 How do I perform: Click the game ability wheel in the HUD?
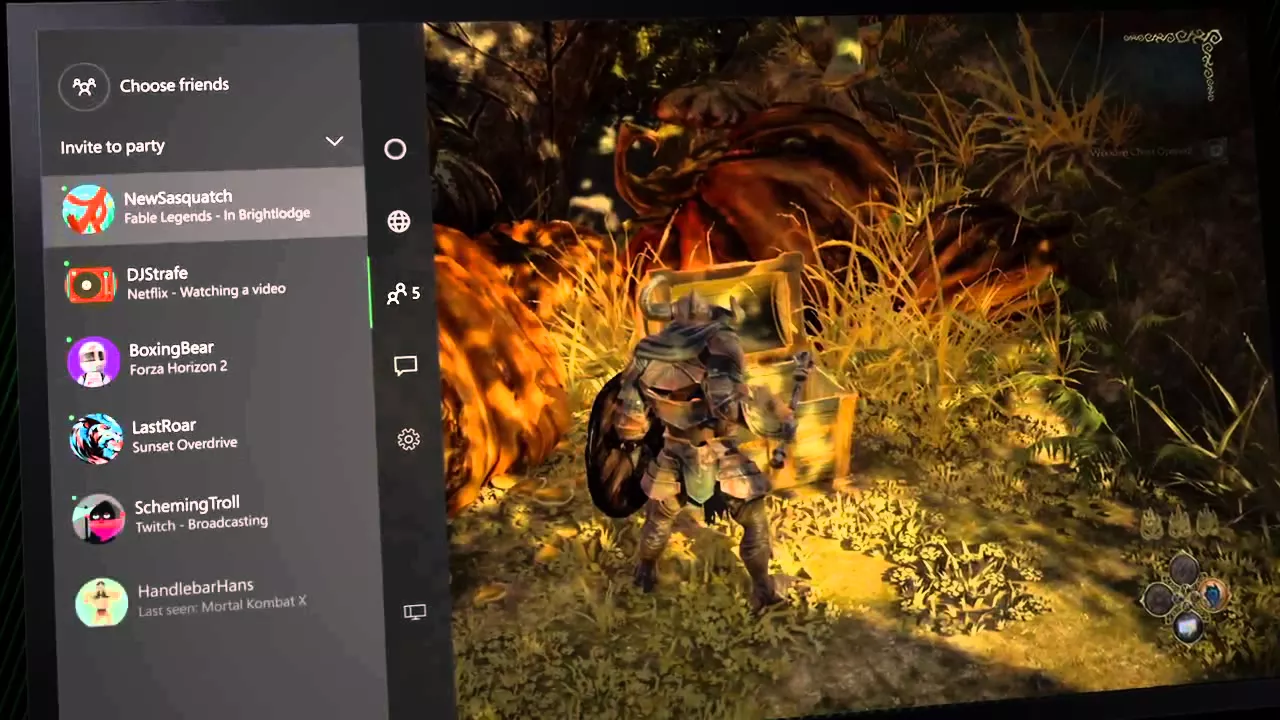[1185, 598]
